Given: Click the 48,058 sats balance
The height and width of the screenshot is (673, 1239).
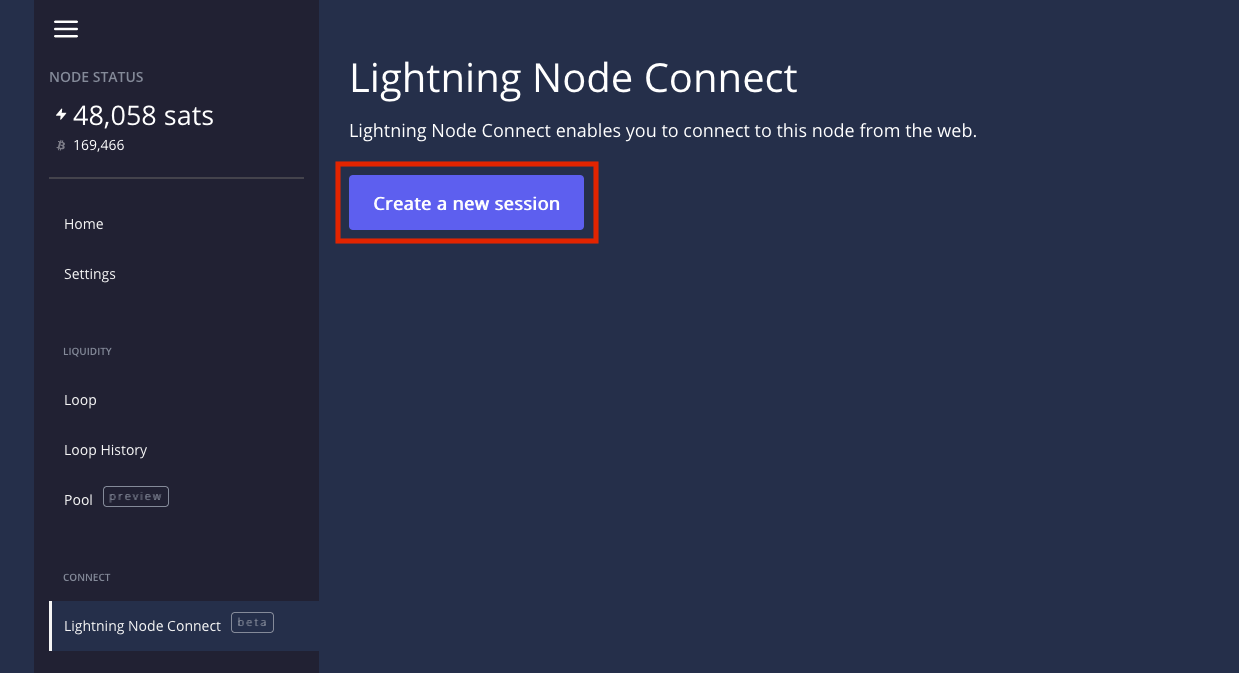Looking at the screenshot, I should click(143, 116).
